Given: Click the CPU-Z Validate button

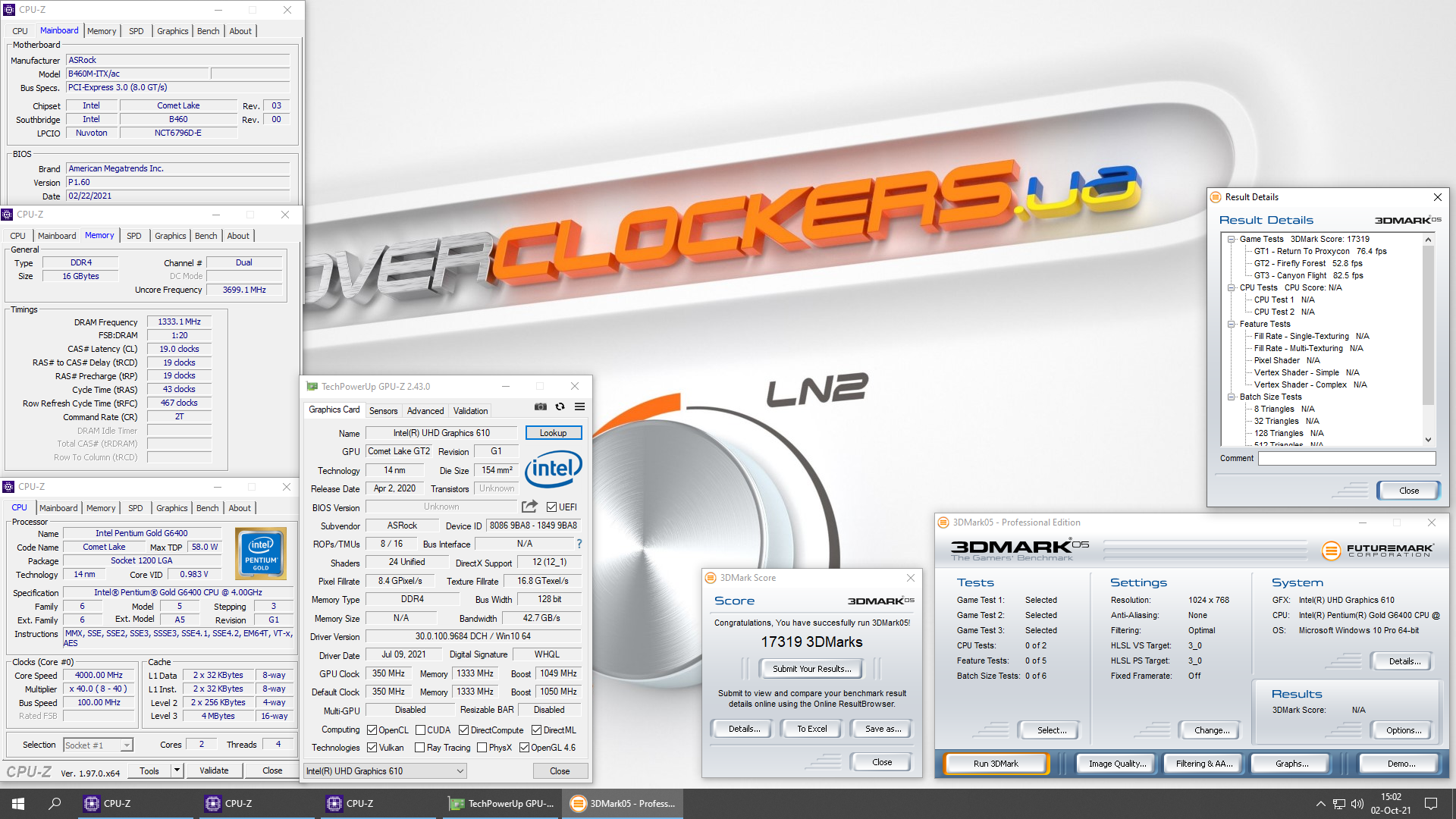Looking at the screenshot, I should (x=214, y=770).
